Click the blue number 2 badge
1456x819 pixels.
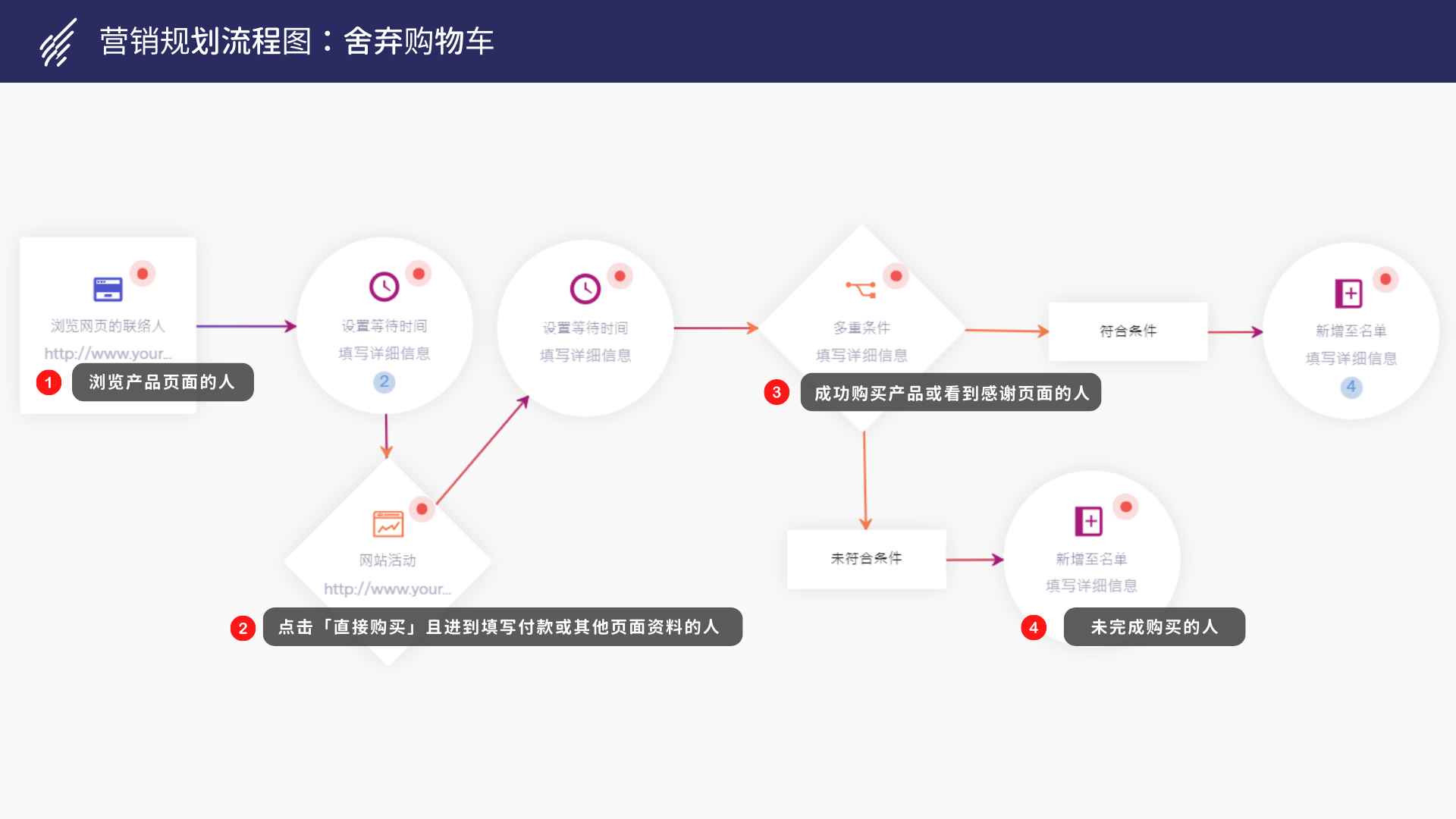coord(384,381)
